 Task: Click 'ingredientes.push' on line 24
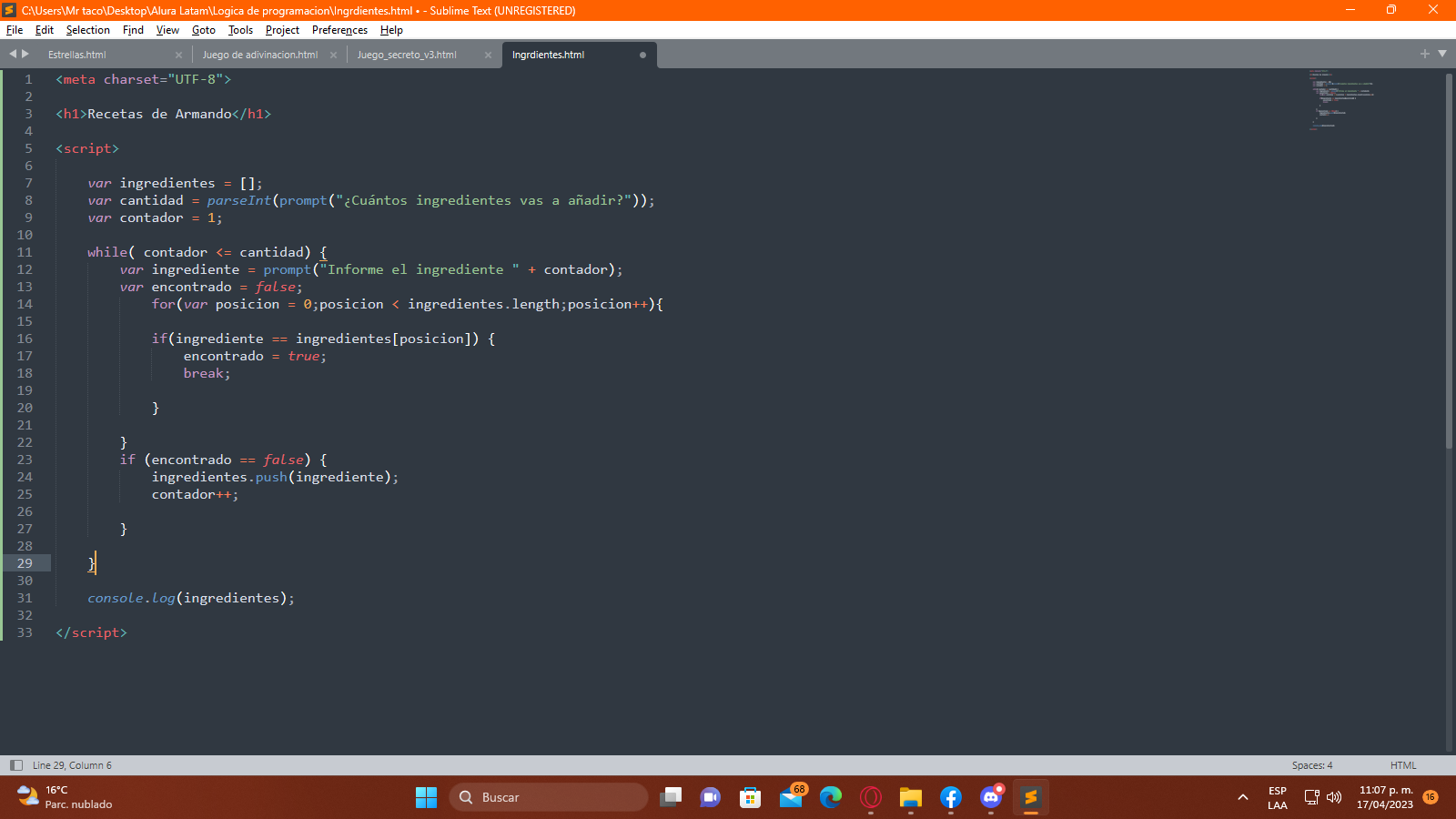click(219, 477)
